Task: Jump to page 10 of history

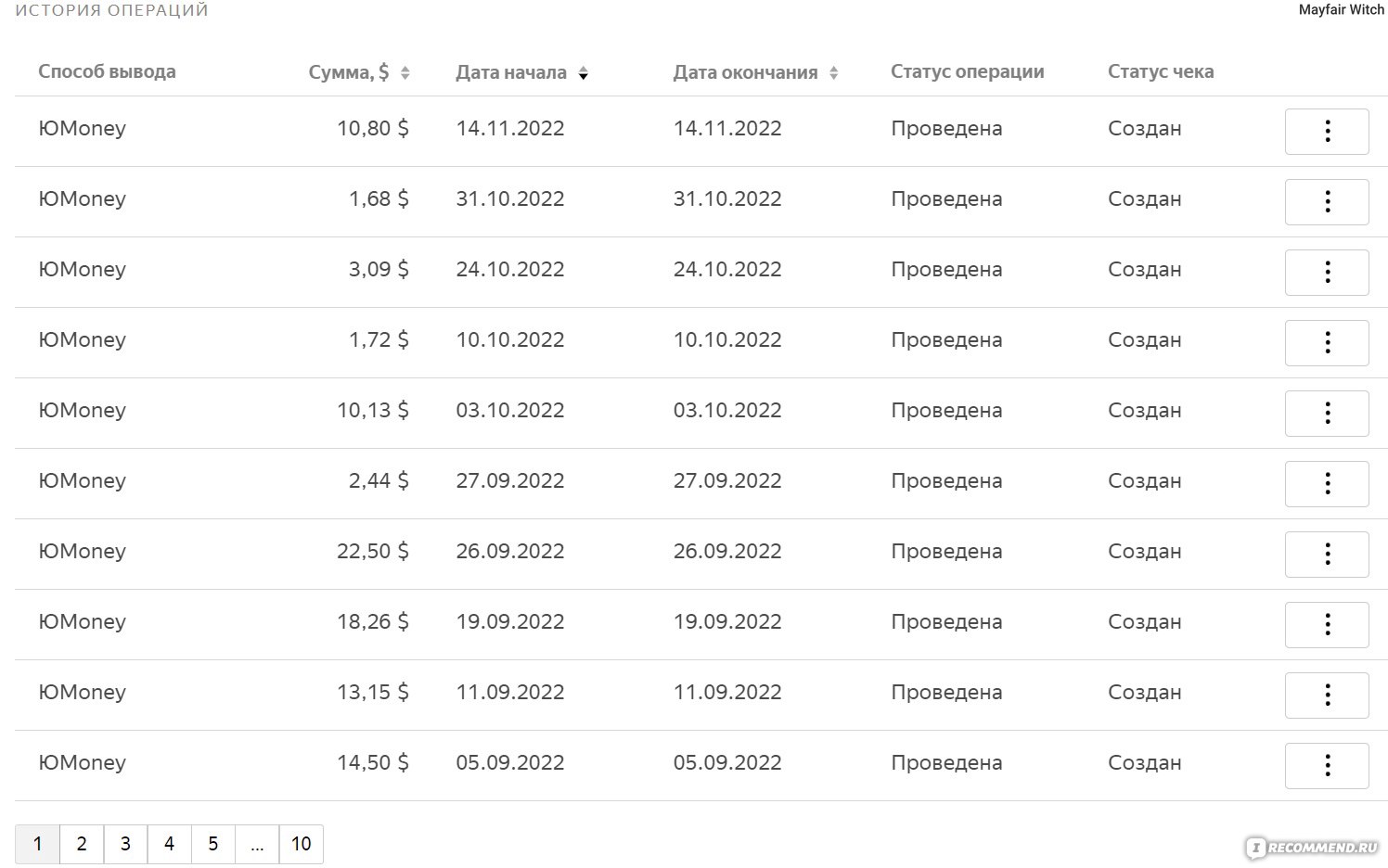Action: coord(302,844)
